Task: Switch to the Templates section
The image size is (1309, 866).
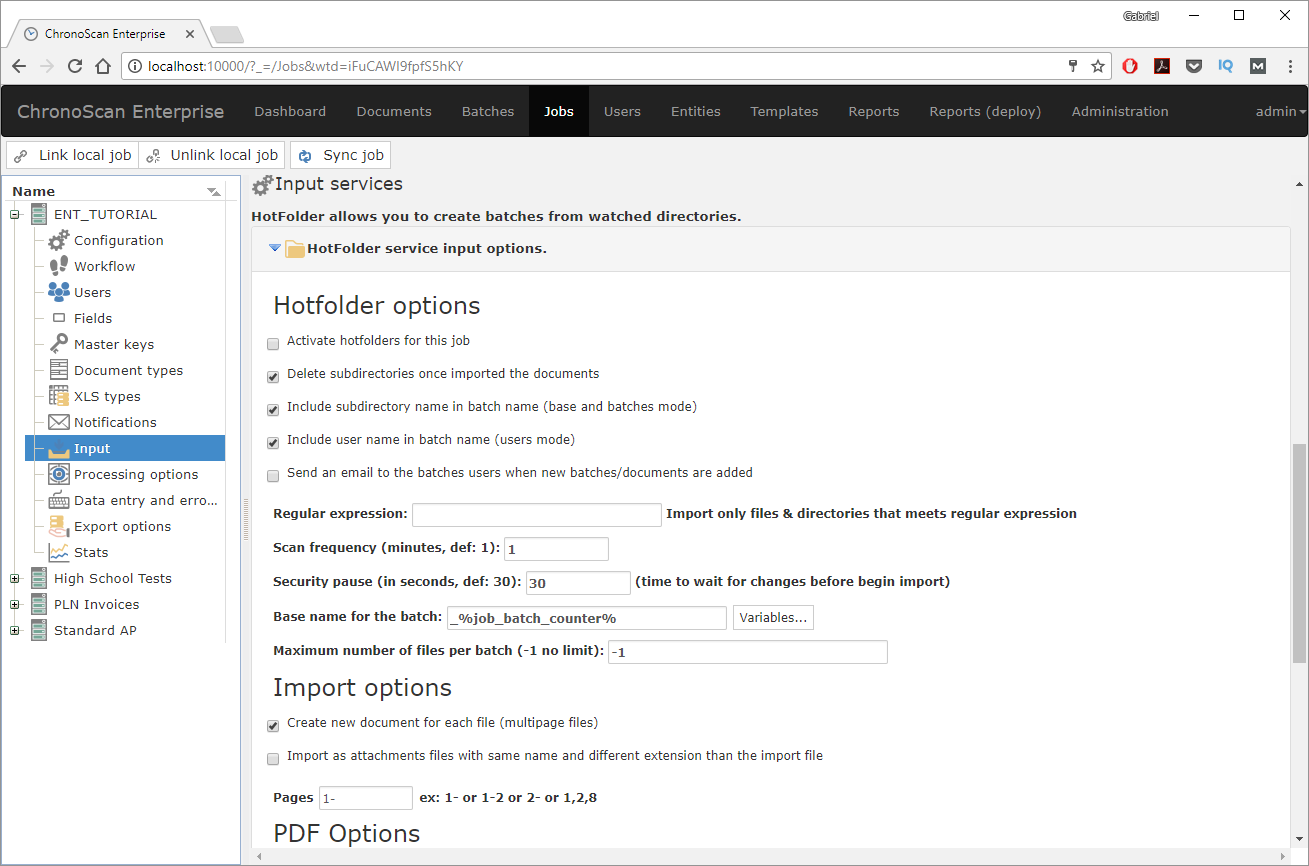Action: [x=784, y=111]
